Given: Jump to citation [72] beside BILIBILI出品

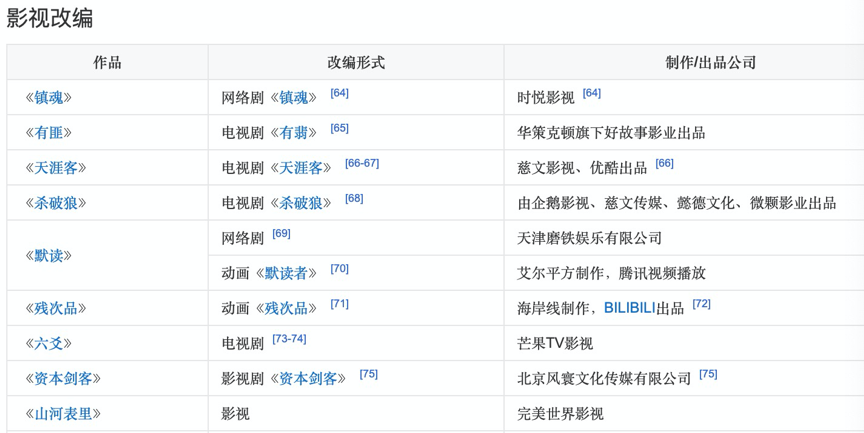Looking at the screenshot, I should click(701, 304).
